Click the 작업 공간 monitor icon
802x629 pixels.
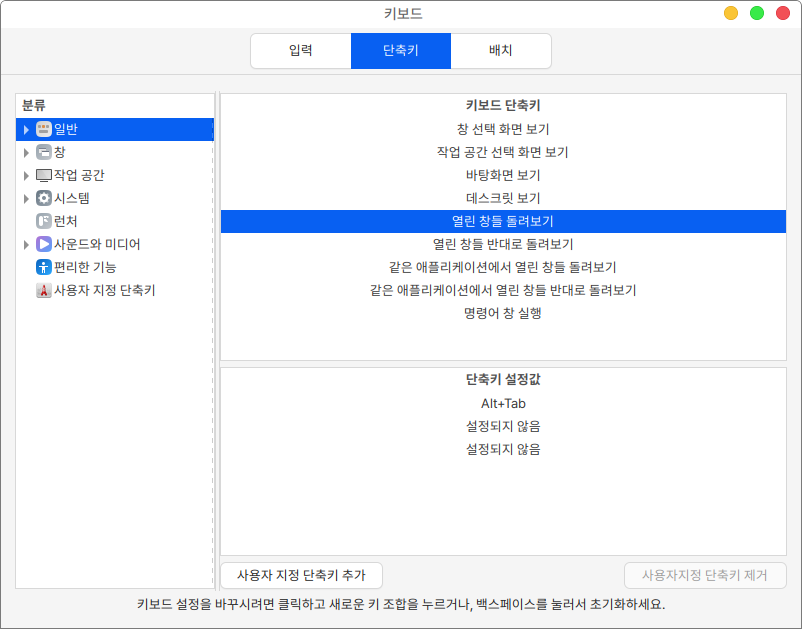[43, 175]
